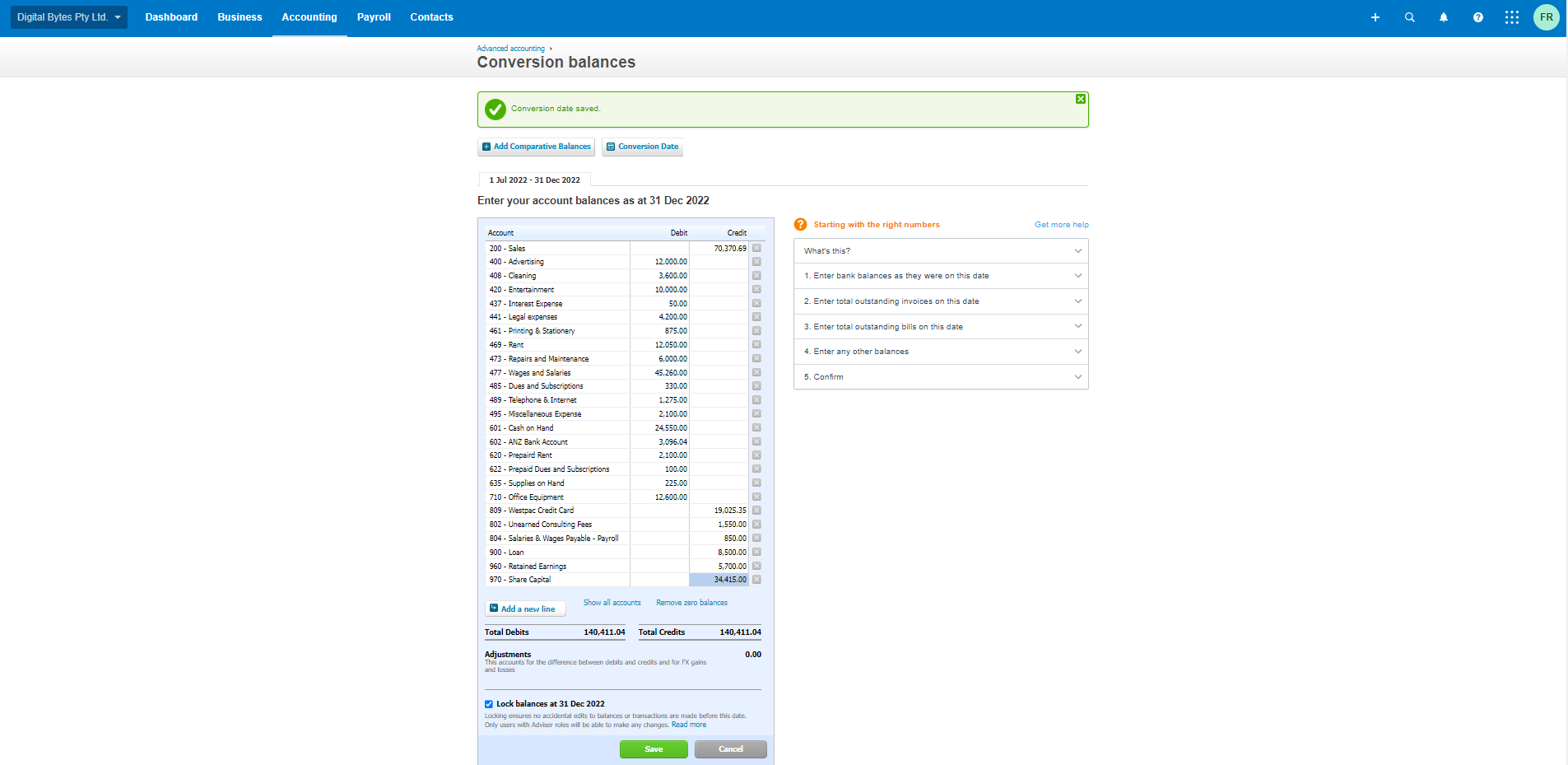Delete the 960 - Retained Earnings row

(x=756, y=566)
